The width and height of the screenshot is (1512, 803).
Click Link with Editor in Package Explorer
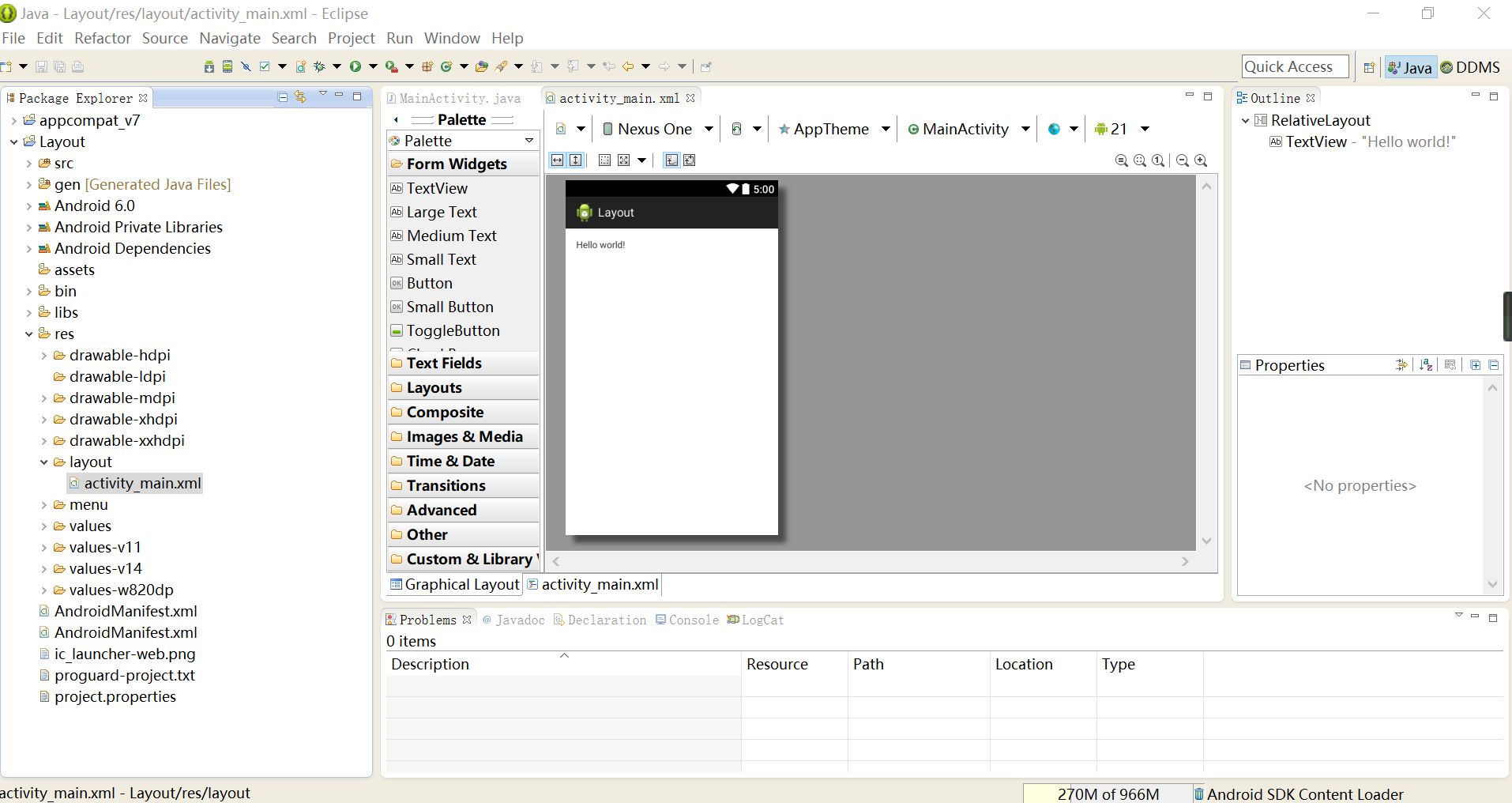[300, 96]
